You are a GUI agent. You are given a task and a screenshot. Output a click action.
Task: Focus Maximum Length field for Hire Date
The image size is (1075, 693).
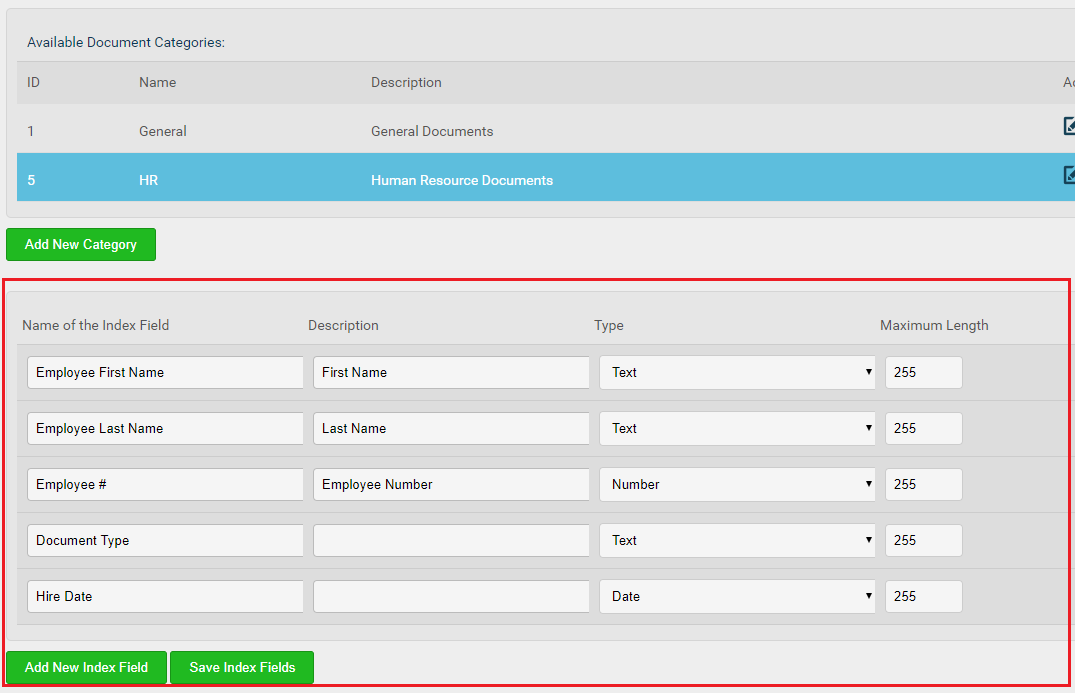tap(923, 596)
